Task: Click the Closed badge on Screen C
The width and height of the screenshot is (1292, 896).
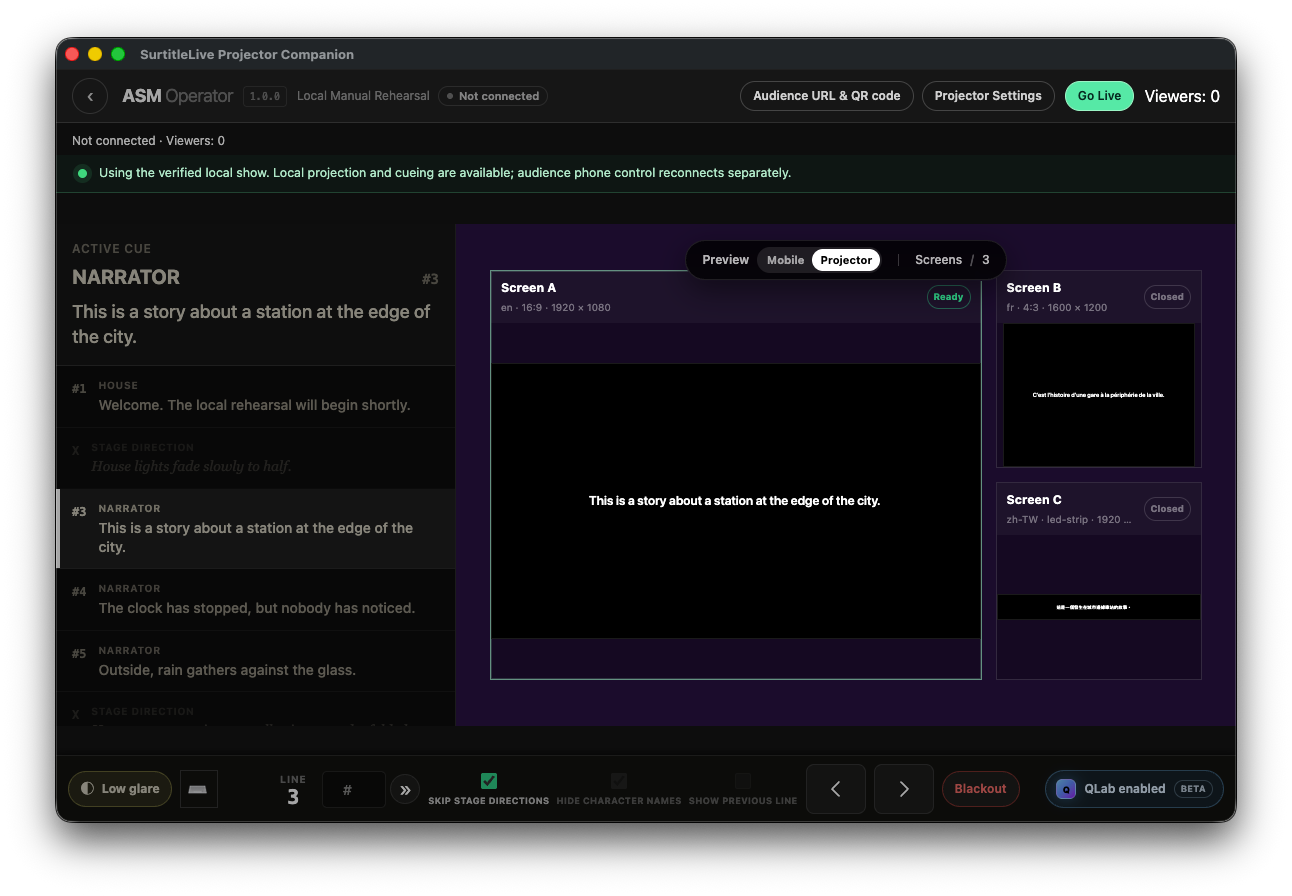Action: pos(1167,509)
